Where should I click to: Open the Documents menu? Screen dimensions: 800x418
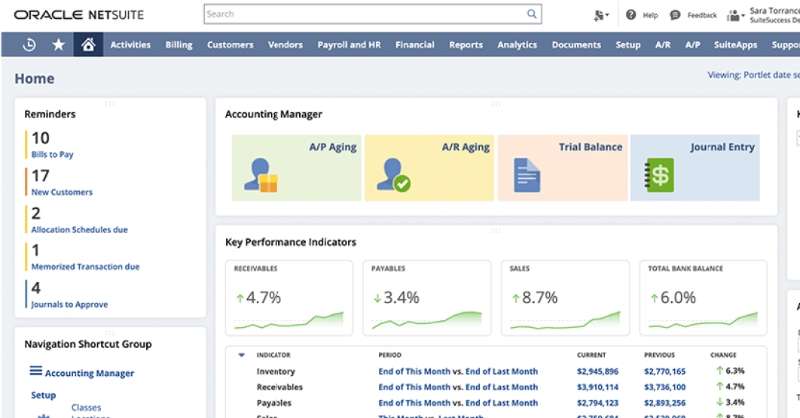pyautogui.click(x=576, y=45)
